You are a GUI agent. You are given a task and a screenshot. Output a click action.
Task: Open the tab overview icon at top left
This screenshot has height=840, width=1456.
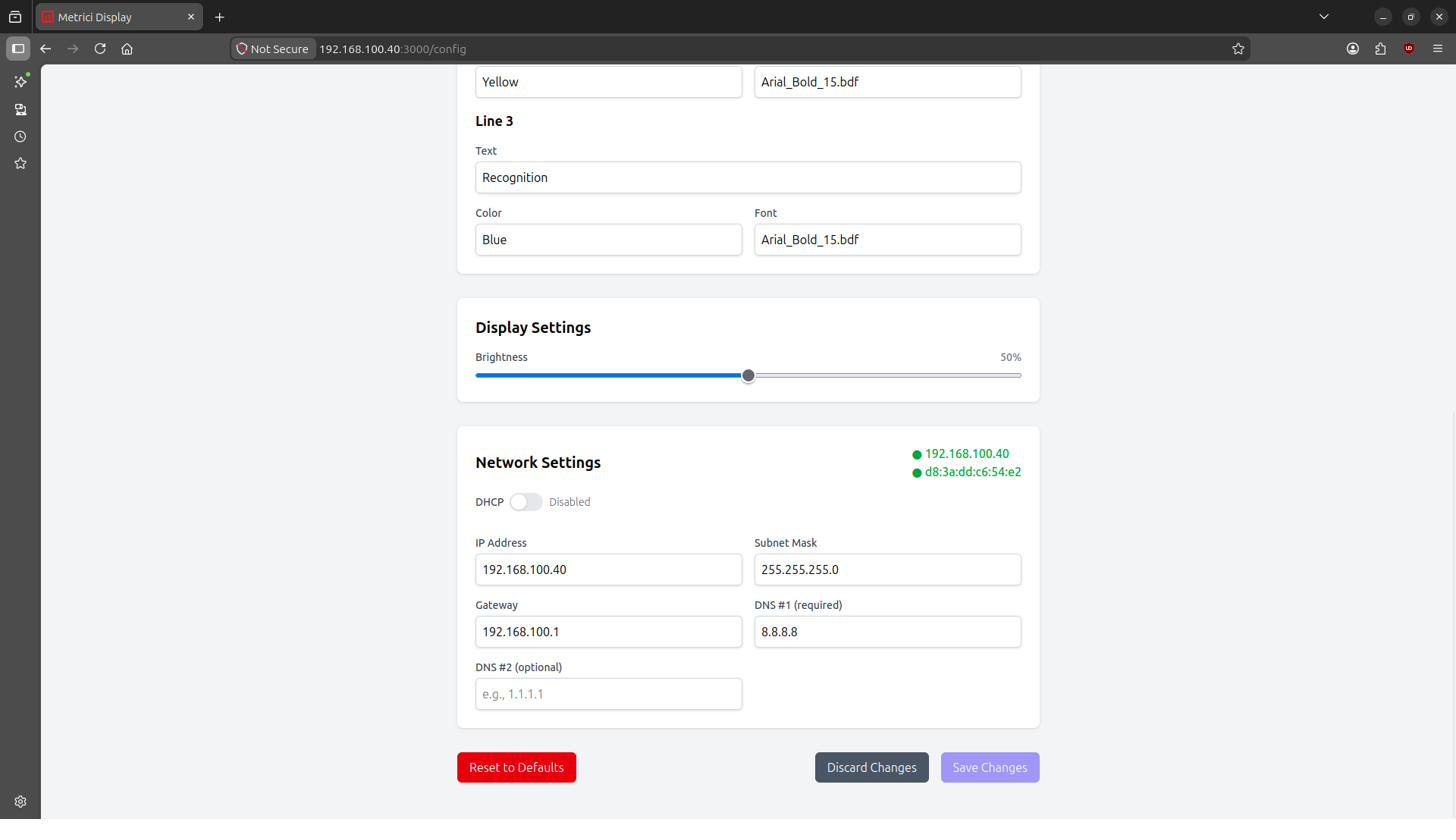click(15, 17)
